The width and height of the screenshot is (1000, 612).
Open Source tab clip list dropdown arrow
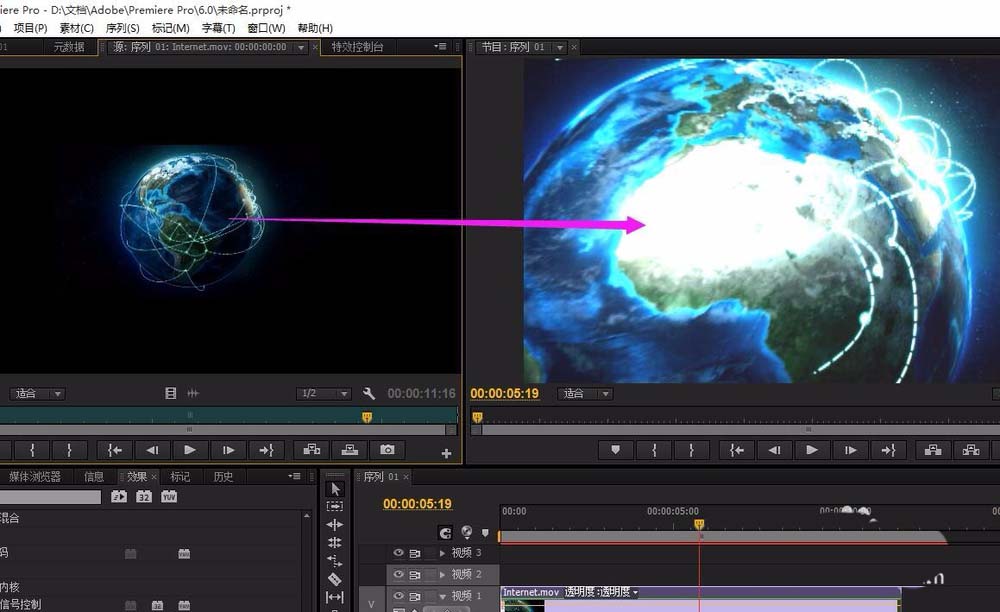tap(301, 48)
